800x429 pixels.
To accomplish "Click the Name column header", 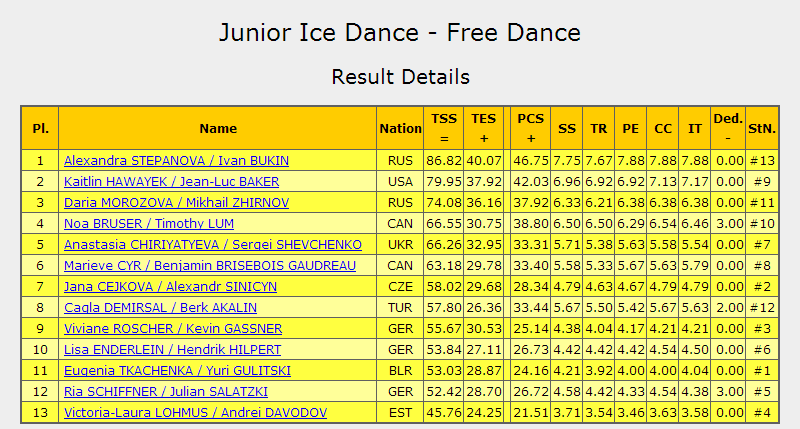I will coord(218,129).
